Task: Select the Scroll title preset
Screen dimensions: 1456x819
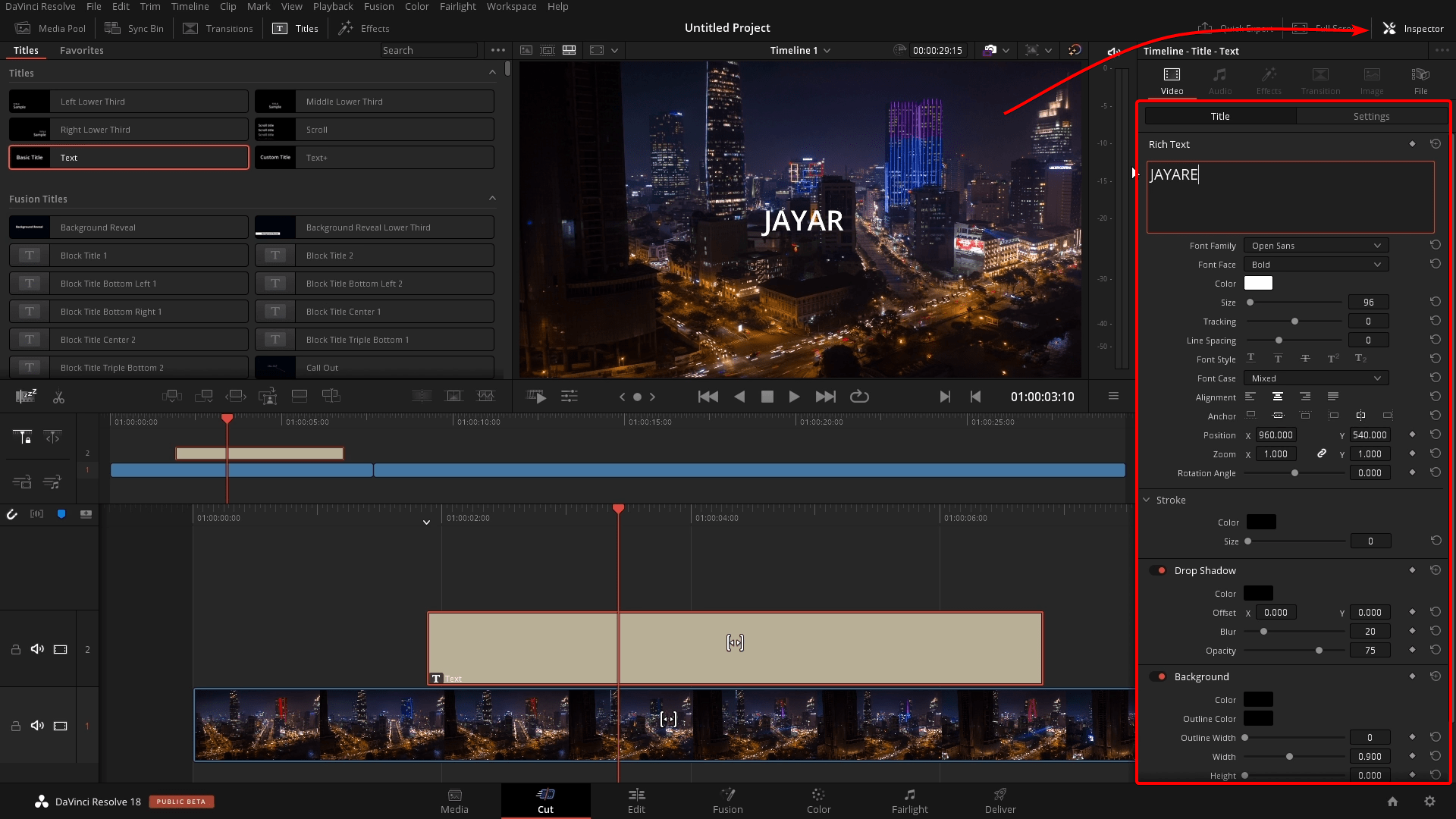Action: 374,129
